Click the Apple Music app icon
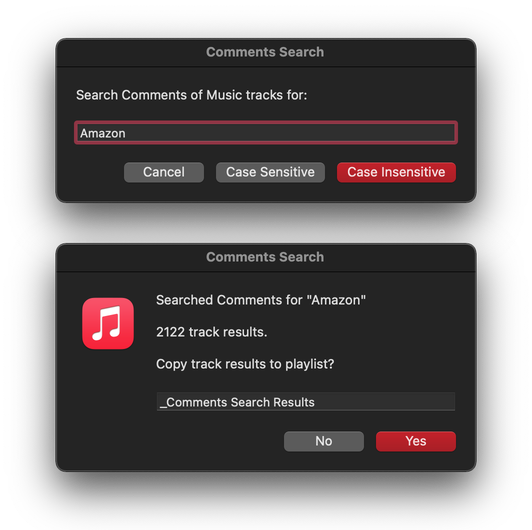Image resolution: width=532 pixels, height=530 pixels. [108, 323]
